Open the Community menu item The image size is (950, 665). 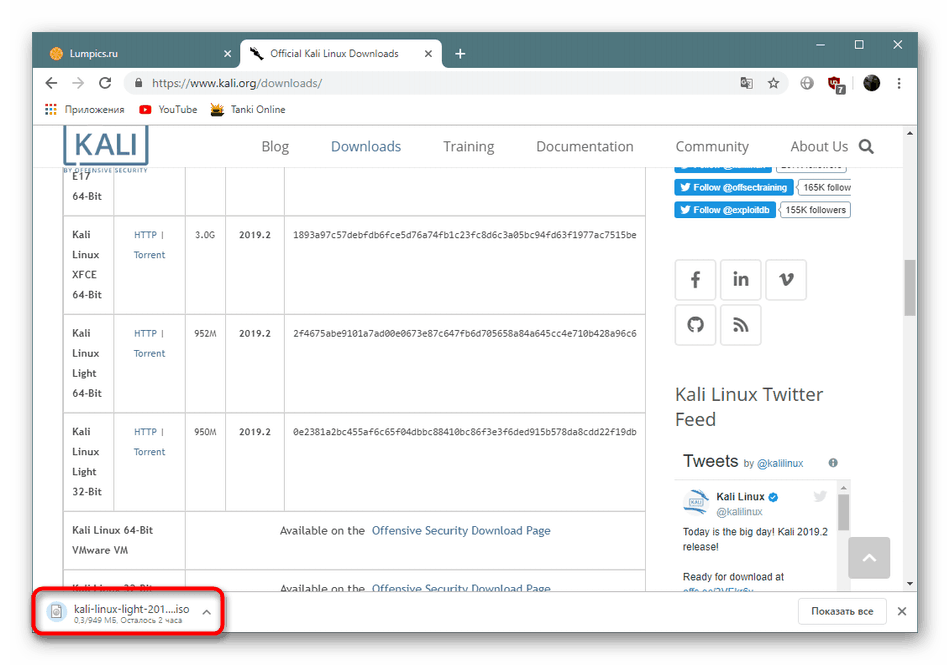(x=712, y=147)
